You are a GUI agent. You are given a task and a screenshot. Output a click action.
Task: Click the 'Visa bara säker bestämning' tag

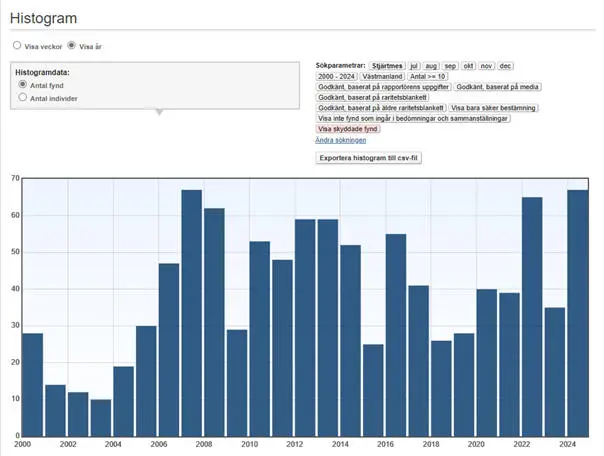pyautogui.click(x=494, y=108)
